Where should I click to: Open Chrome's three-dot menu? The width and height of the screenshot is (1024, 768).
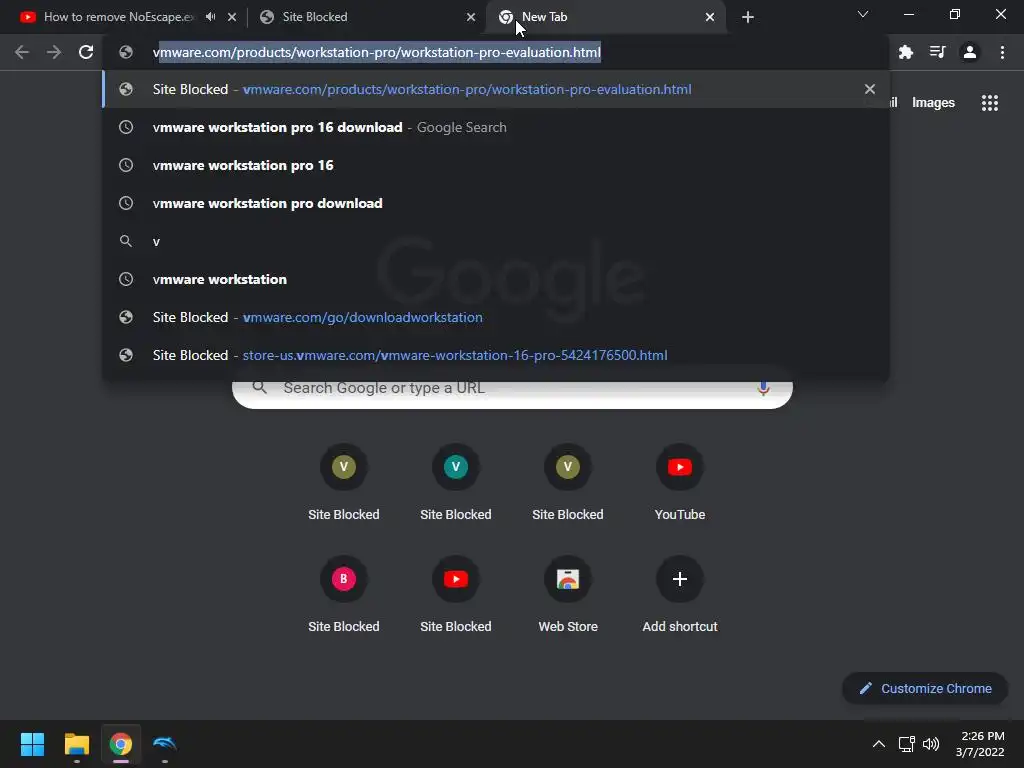click(1002, 52)
